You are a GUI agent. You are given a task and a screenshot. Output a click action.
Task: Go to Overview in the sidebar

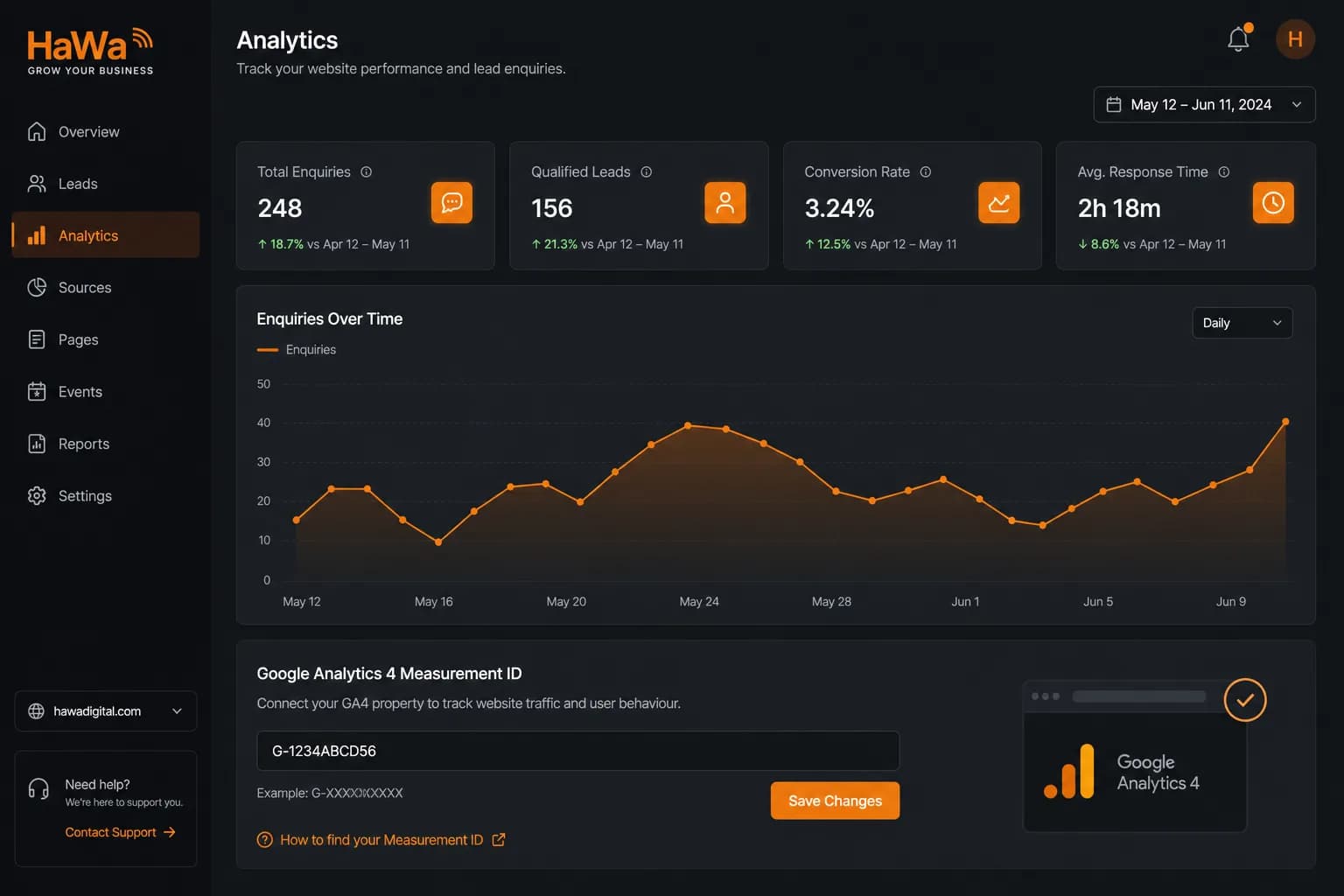click(106, 131)
